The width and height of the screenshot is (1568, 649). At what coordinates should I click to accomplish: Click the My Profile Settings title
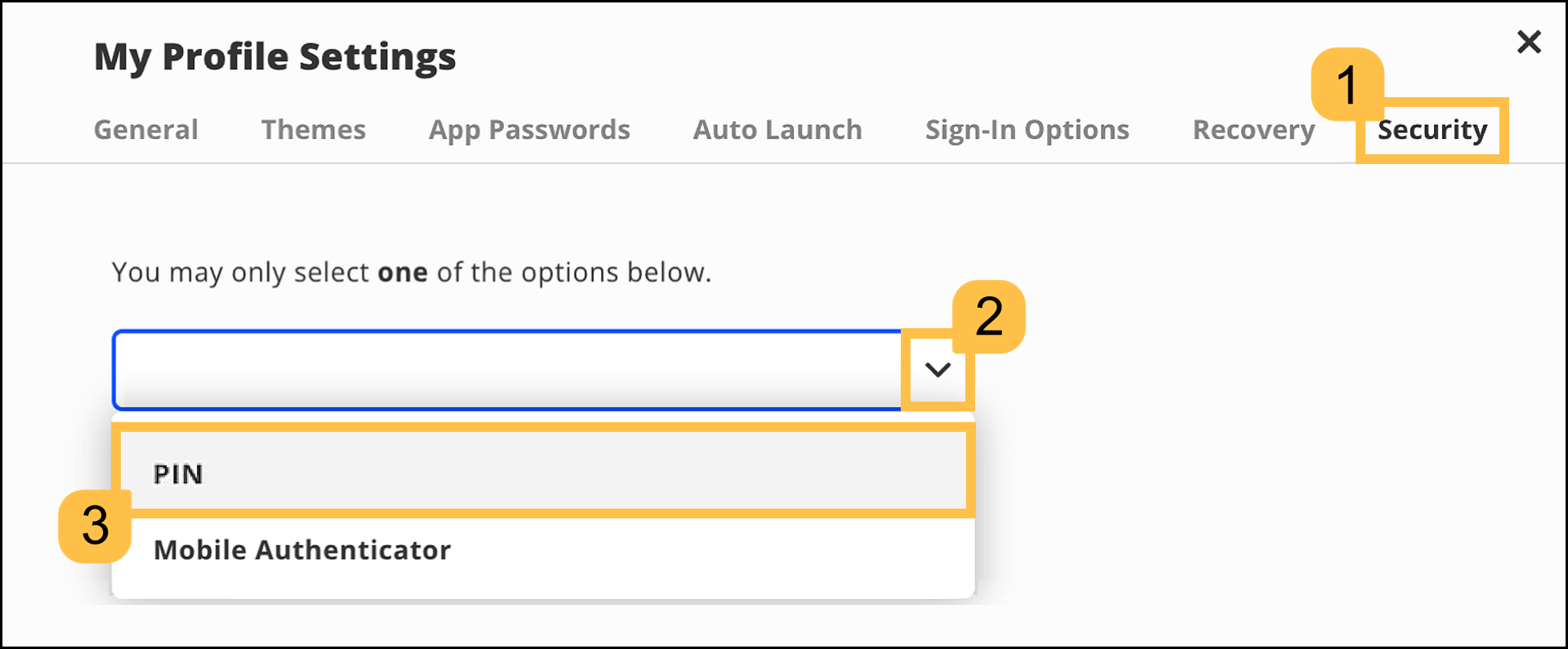tap(274, 56)
